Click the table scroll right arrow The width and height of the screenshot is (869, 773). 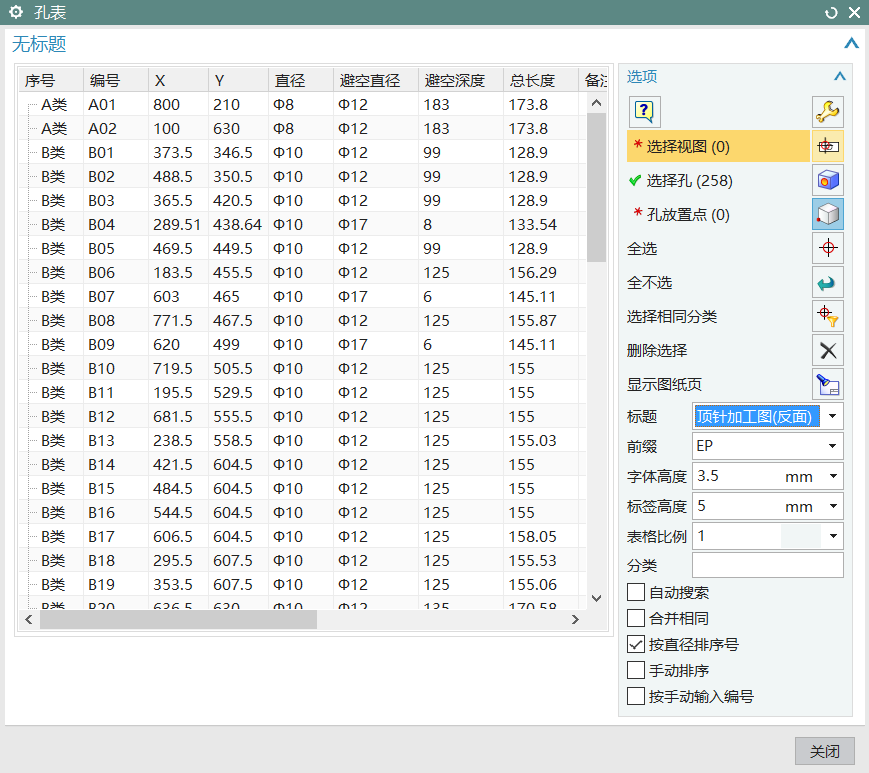point(575,620)
